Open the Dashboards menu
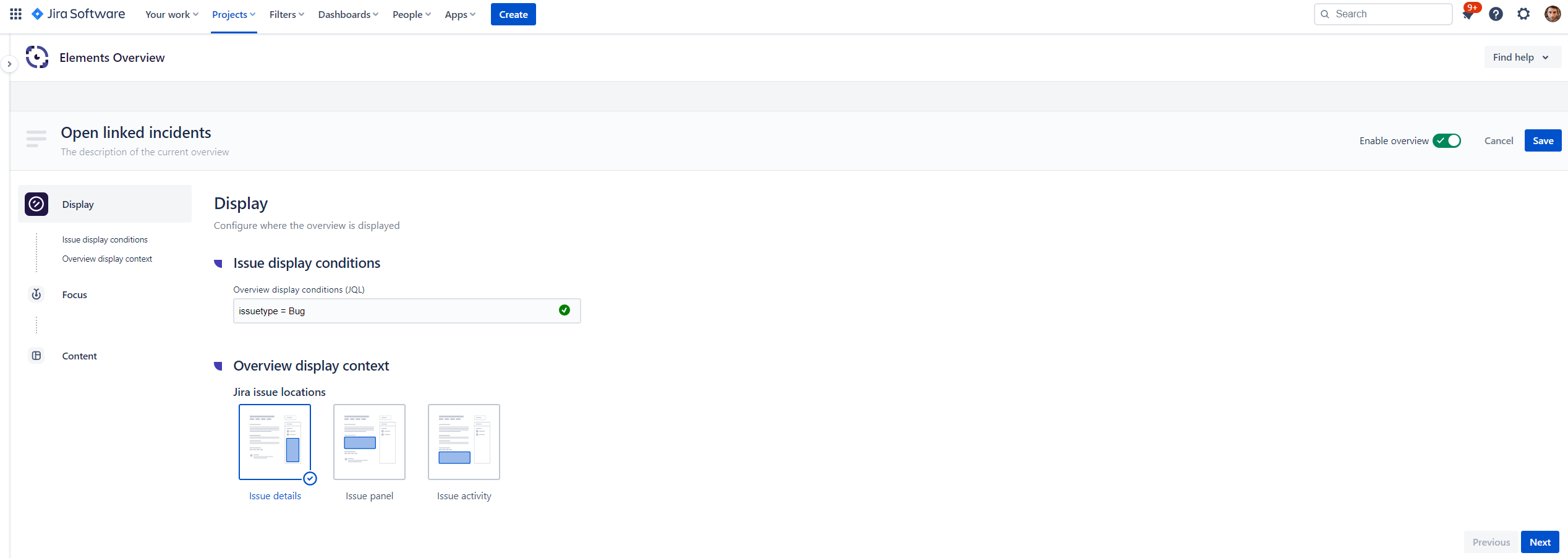Viewport: 1568px width, 558px height. tap(348, 14)
